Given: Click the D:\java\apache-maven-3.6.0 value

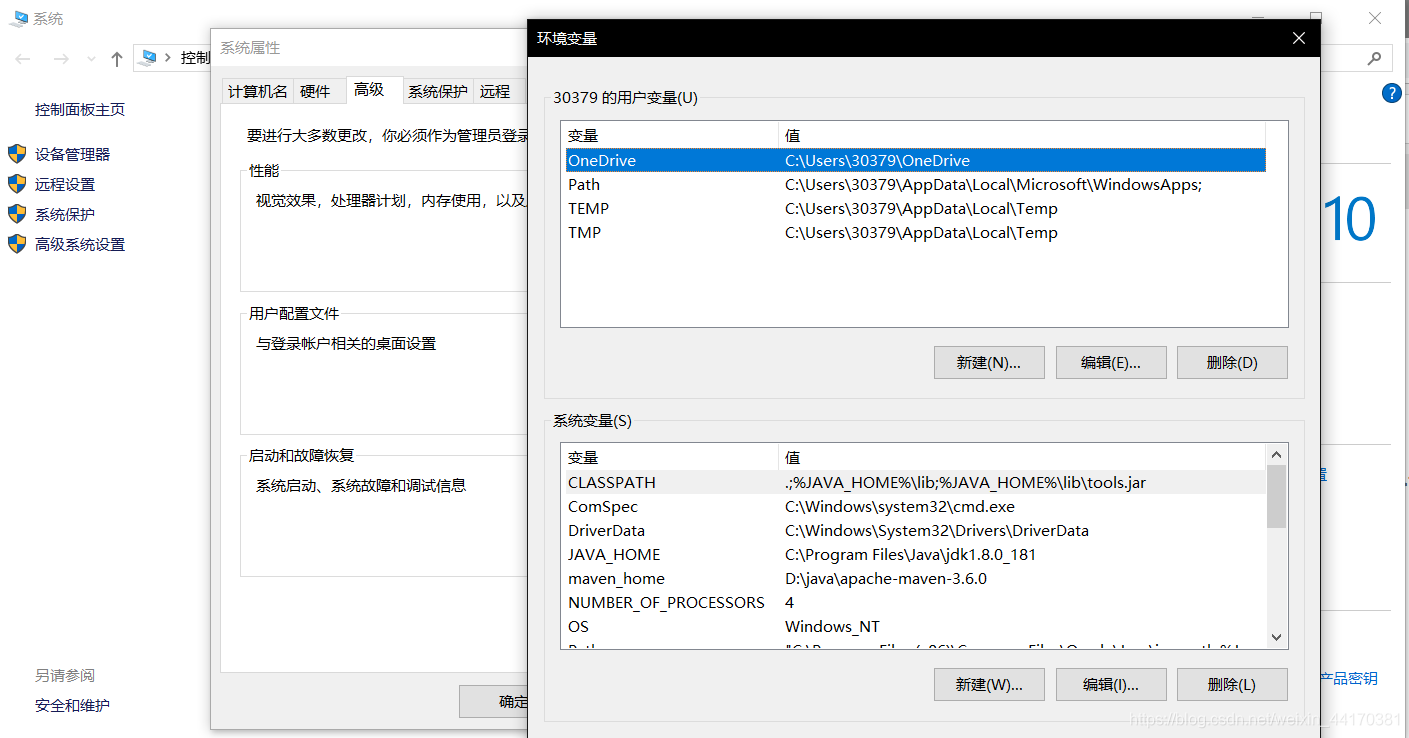Looking at the screenshot, I should 886,578.
